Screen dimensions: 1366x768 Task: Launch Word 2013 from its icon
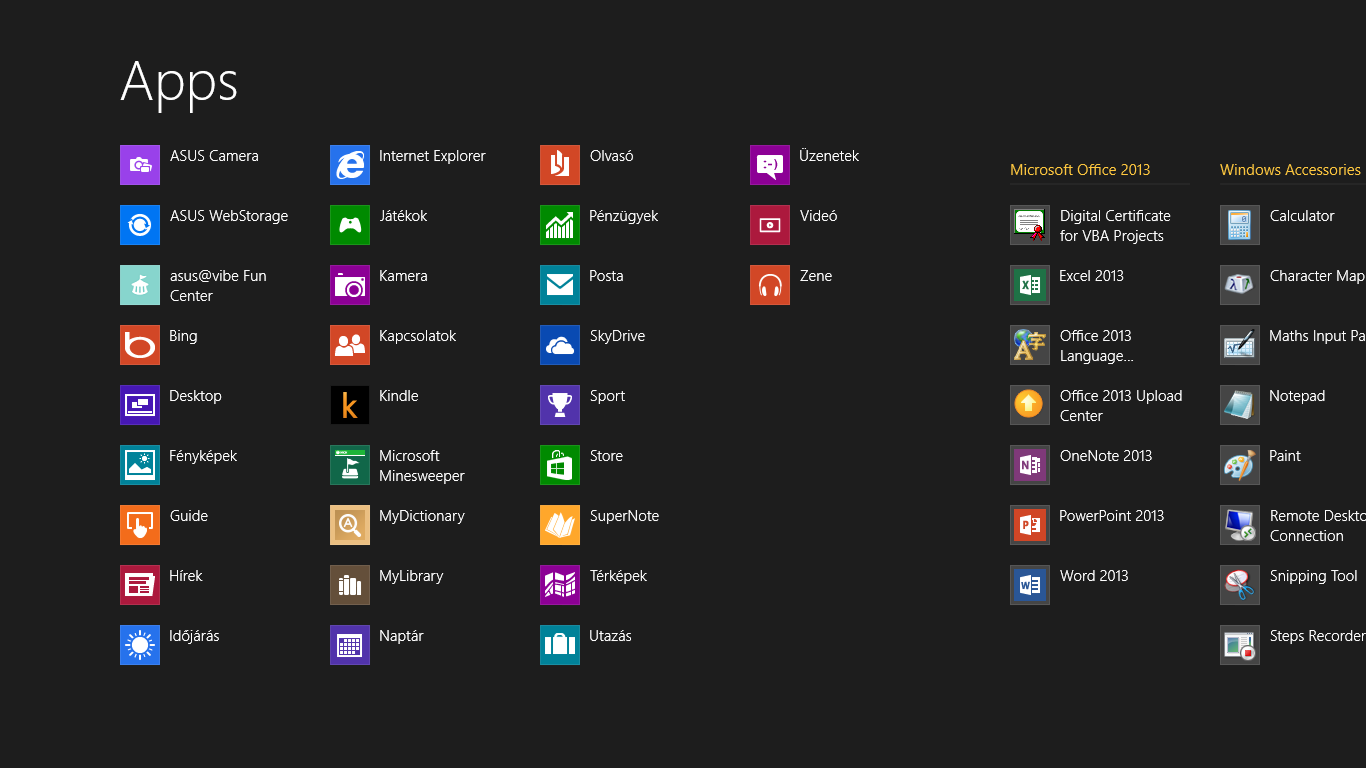(1029, 585)
